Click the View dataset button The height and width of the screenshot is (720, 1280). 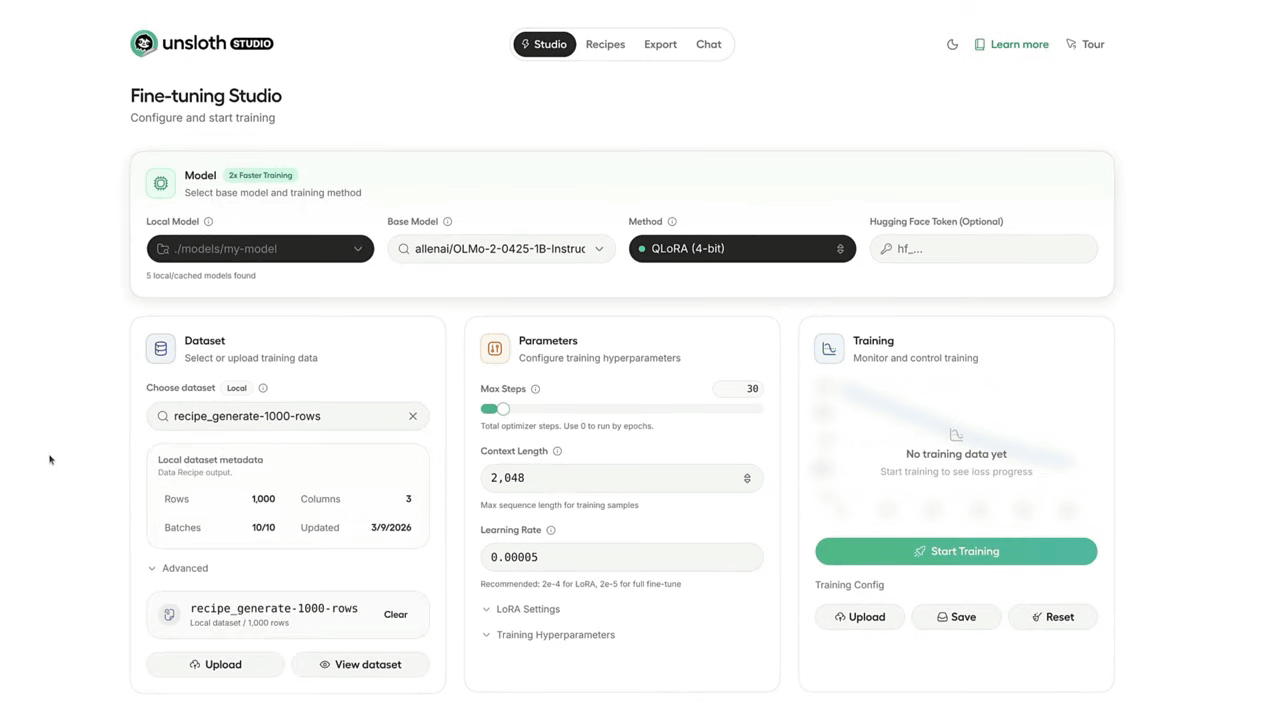360,664
